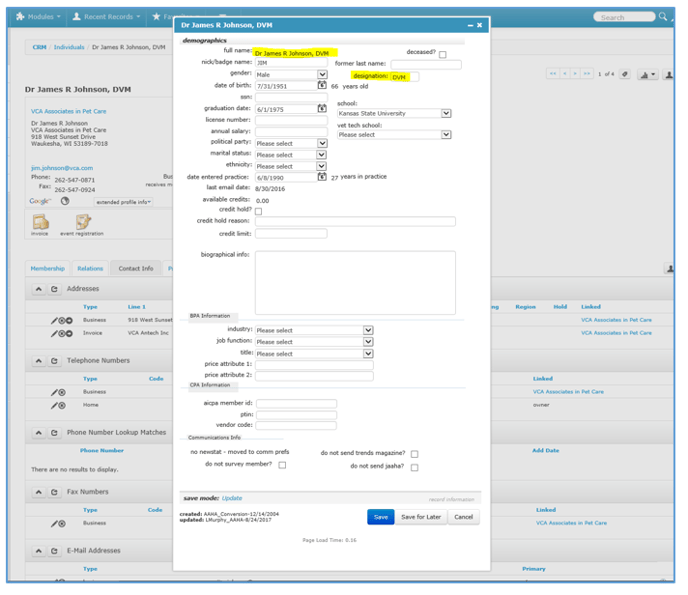The width and height of the screenshot is (688, 595).
Task: Open the date of birth calendar picker
Action: pyautogui.click(x=322, y=86)
